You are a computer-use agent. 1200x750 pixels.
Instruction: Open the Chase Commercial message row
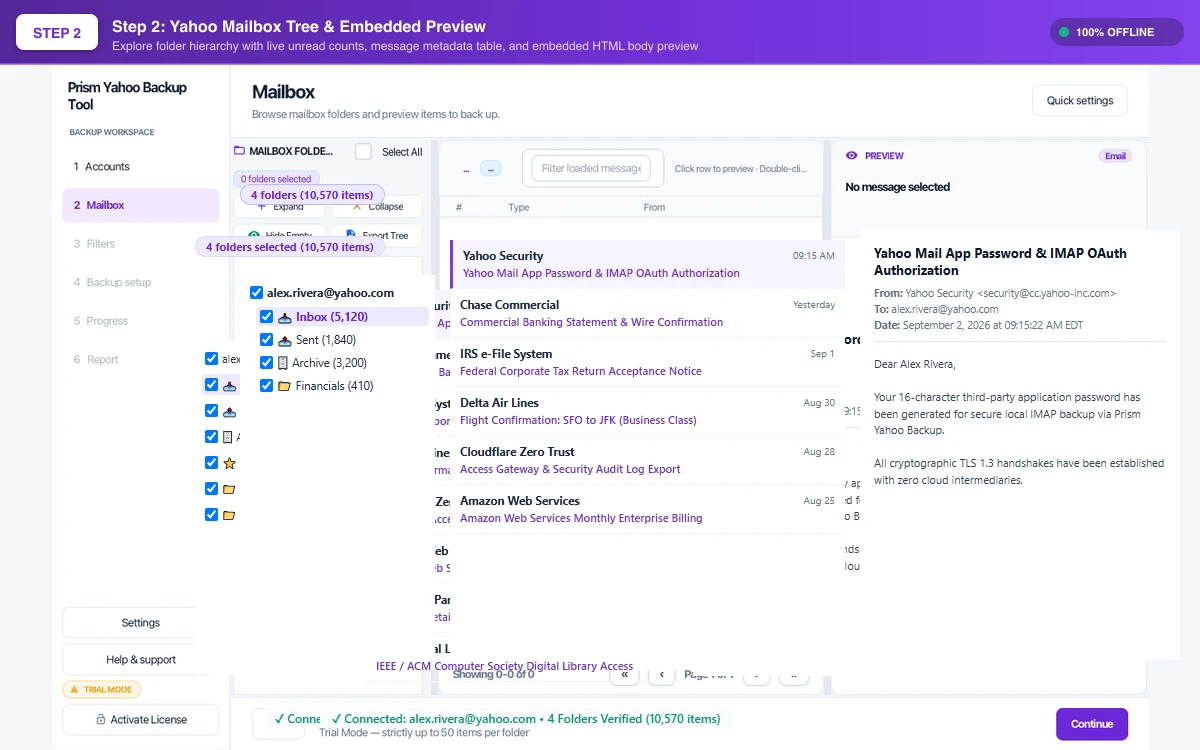pyautogui.click(x=648, y=313)
